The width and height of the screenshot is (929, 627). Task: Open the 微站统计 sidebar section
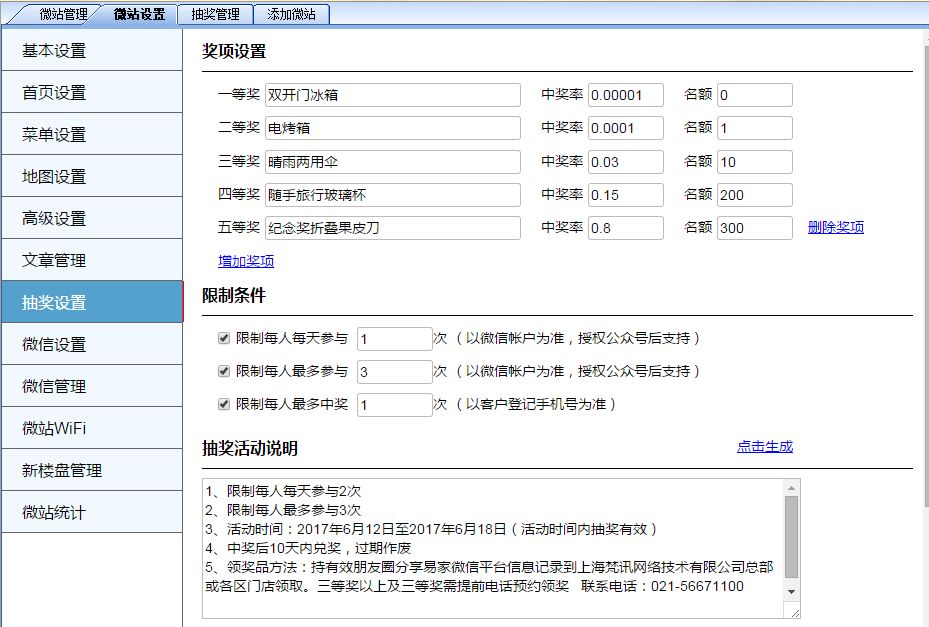click(x=92, y=511)
